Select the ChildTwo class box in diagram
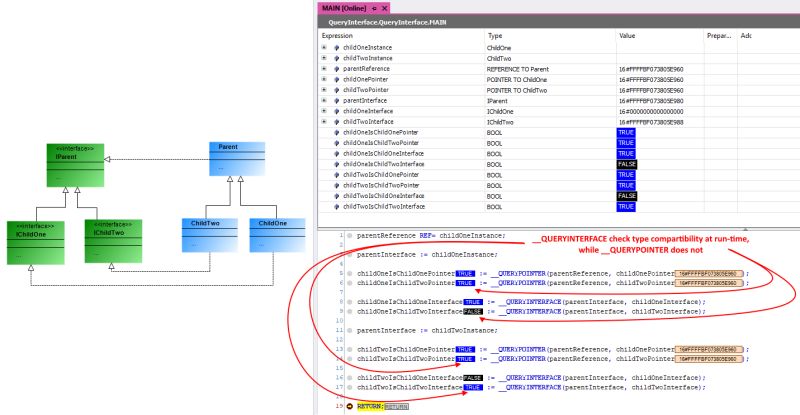This screenshot has width=800, height=415. [210, 235]
